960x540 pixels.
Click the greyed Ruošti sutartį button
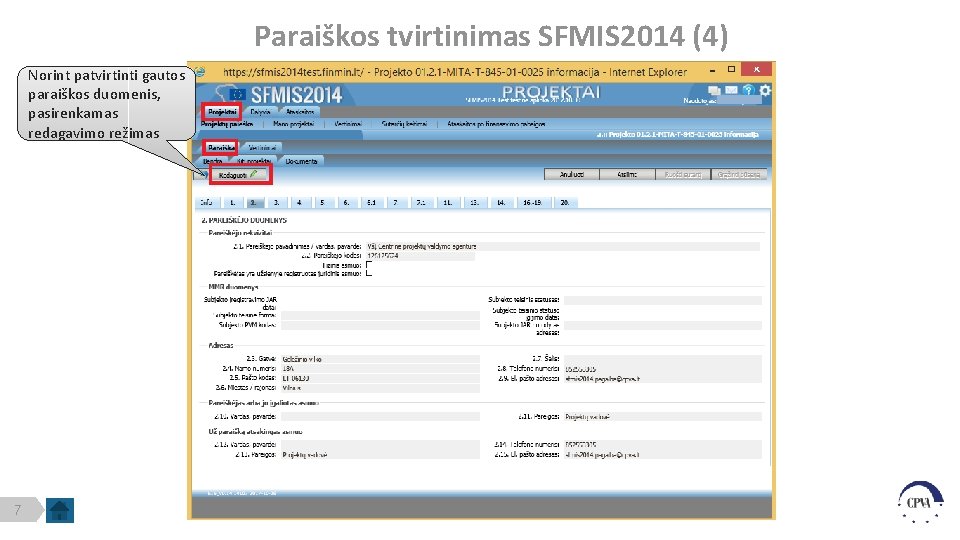[x=683, y=174]
